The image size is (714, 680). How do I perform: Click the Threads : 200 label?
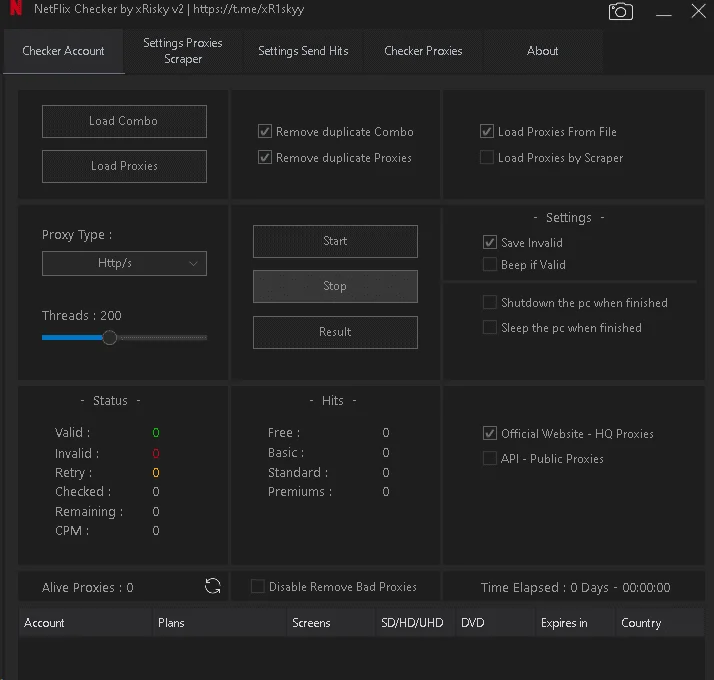(x=82, y=315)
